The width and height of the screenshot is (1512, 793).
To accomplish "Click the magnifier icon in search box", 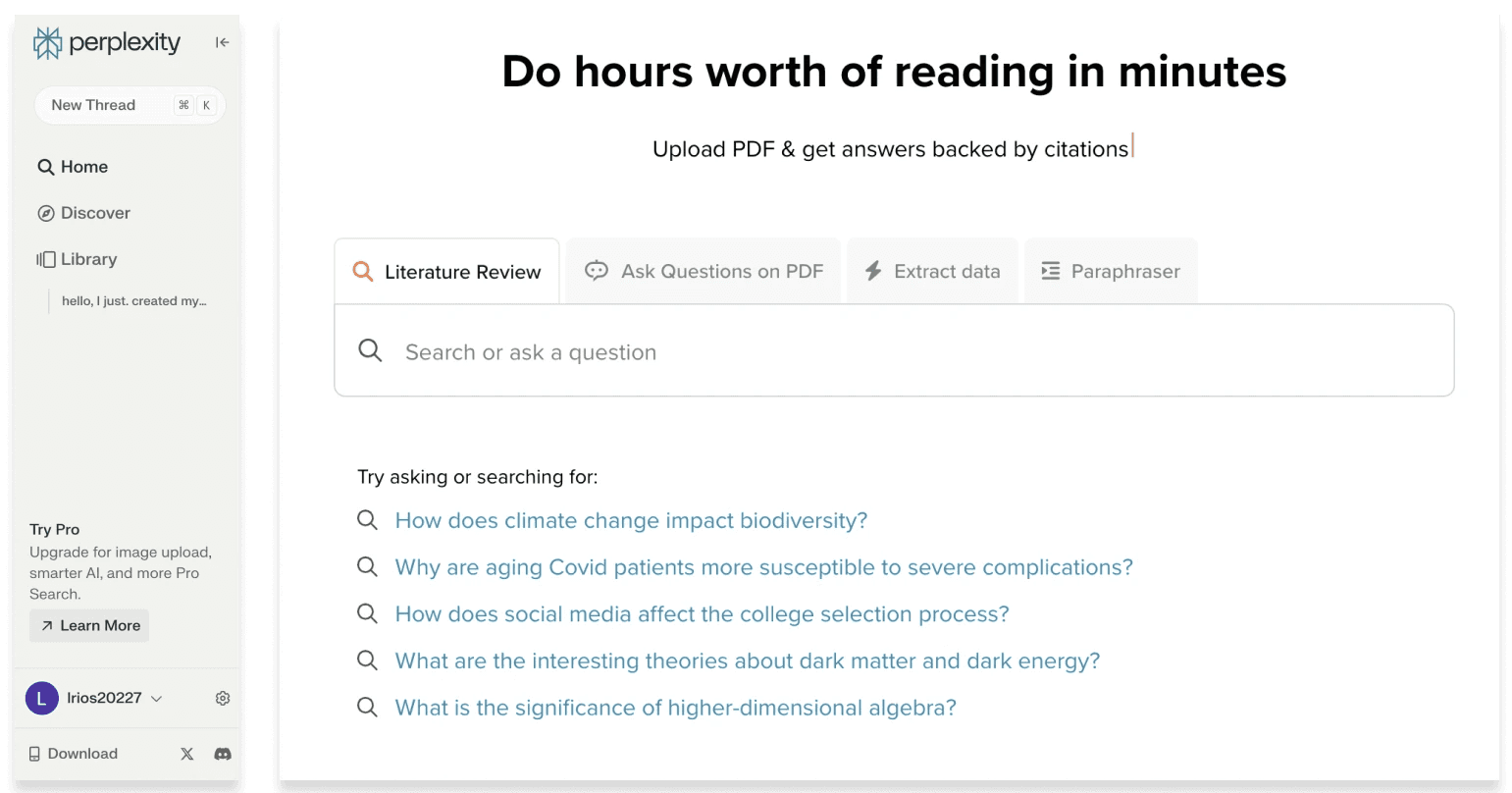I will [x=370, y=350].
